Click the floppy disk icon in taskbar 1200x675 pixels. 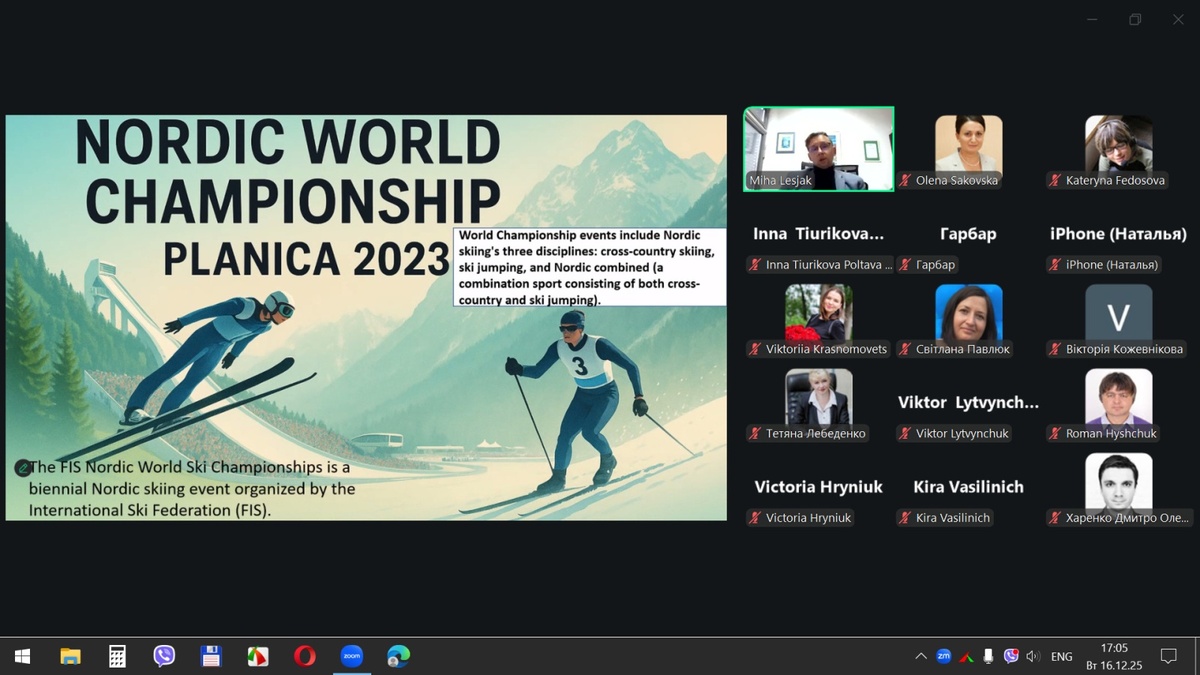pyautogui.click(x=211, y=656)
